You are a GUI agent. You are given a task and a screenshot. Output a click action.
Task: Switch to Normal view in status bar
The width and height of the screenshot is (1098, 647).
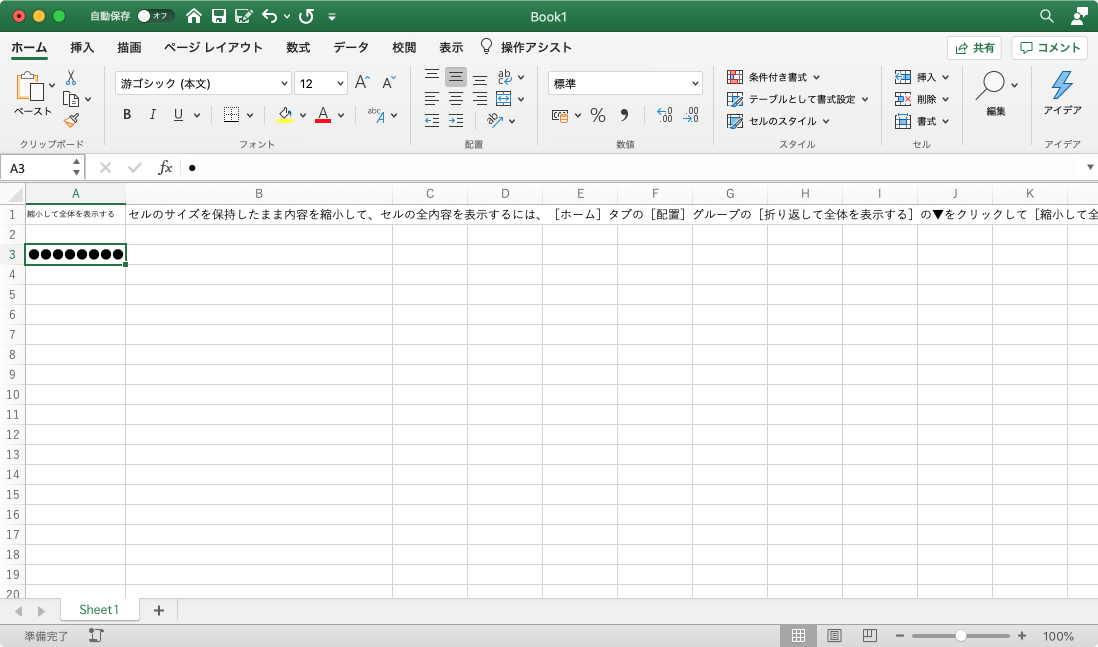pyautogui.click(x=798, y=635)
